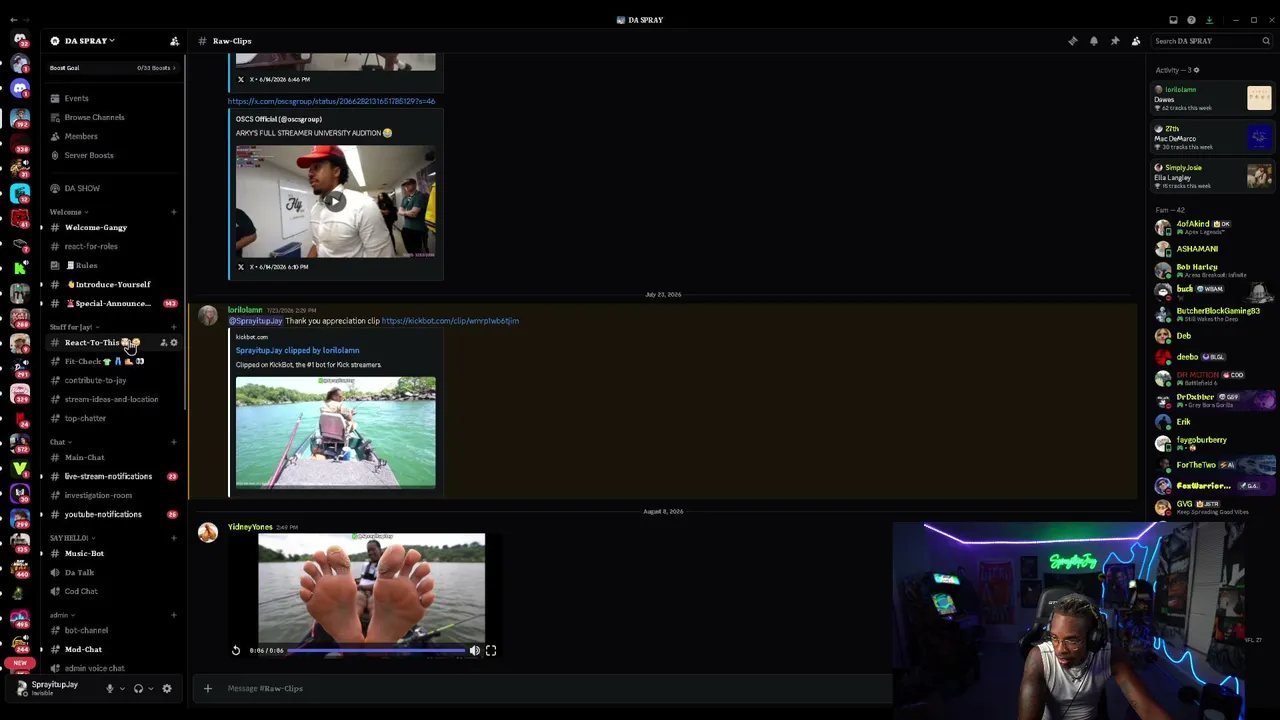The height and width of the screenshot is (720, 1280).
Task: Open notification settings bell icon
Action: tap(1094, 41)
